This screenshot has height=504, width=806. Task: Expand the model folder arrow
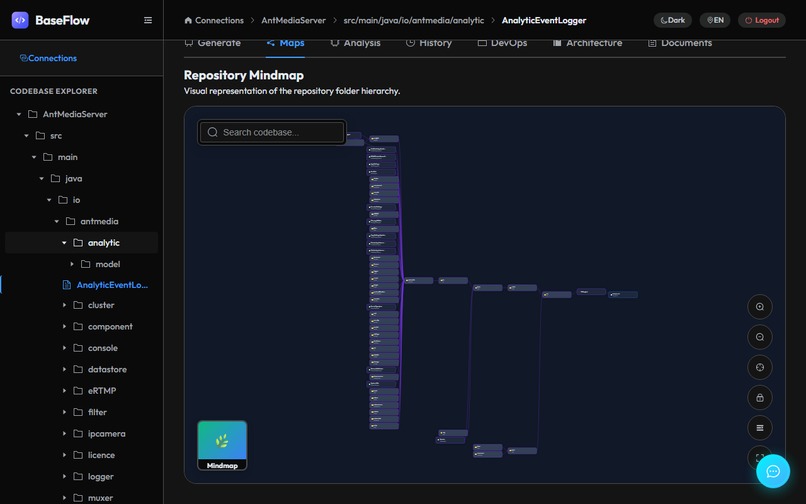click(72, 264)
